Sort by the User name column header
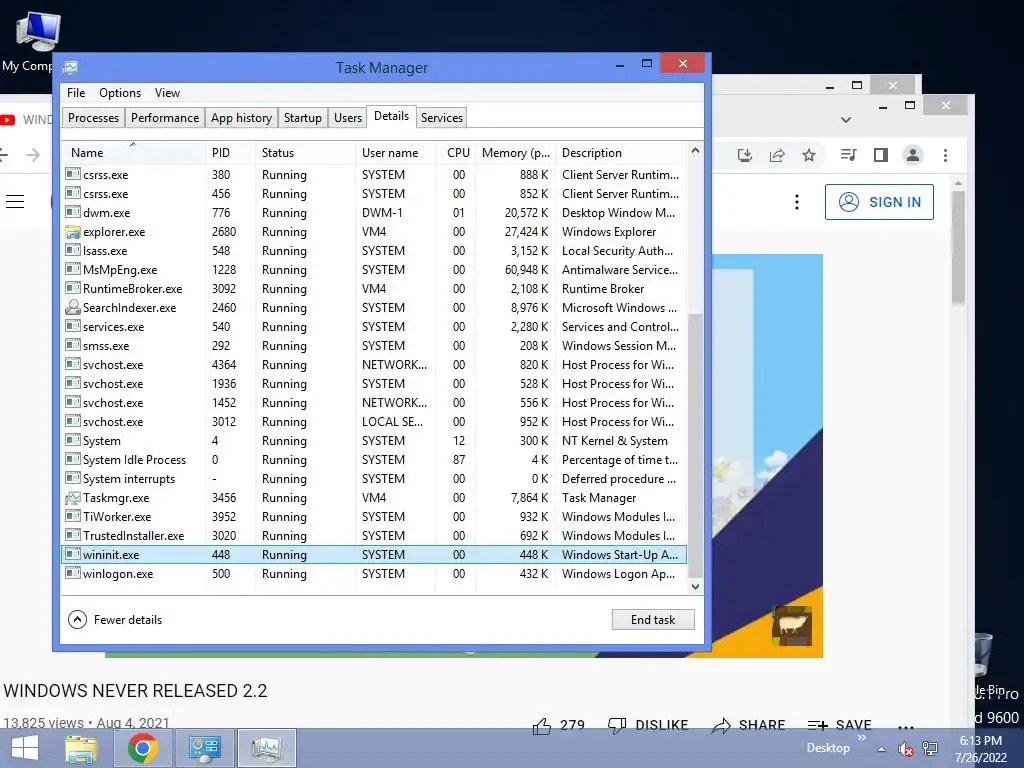This screenshot has height=768, width=1024. point(395,153)
